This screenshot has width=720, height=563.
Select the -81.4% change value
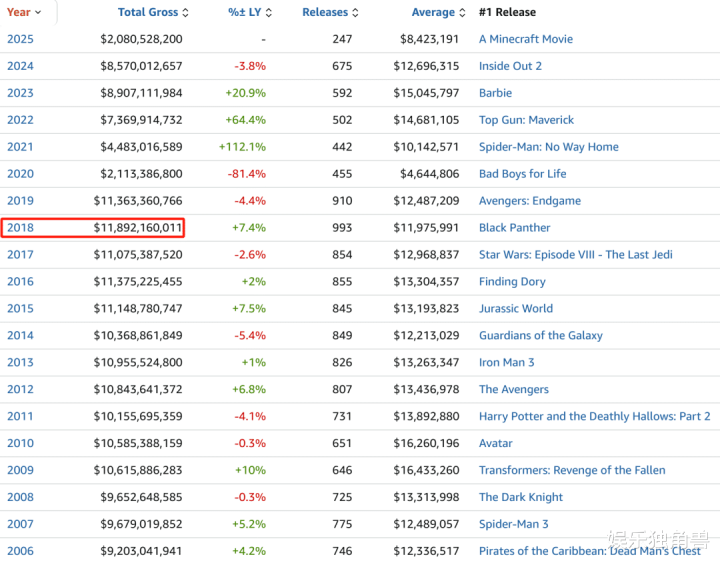[247, 174]
